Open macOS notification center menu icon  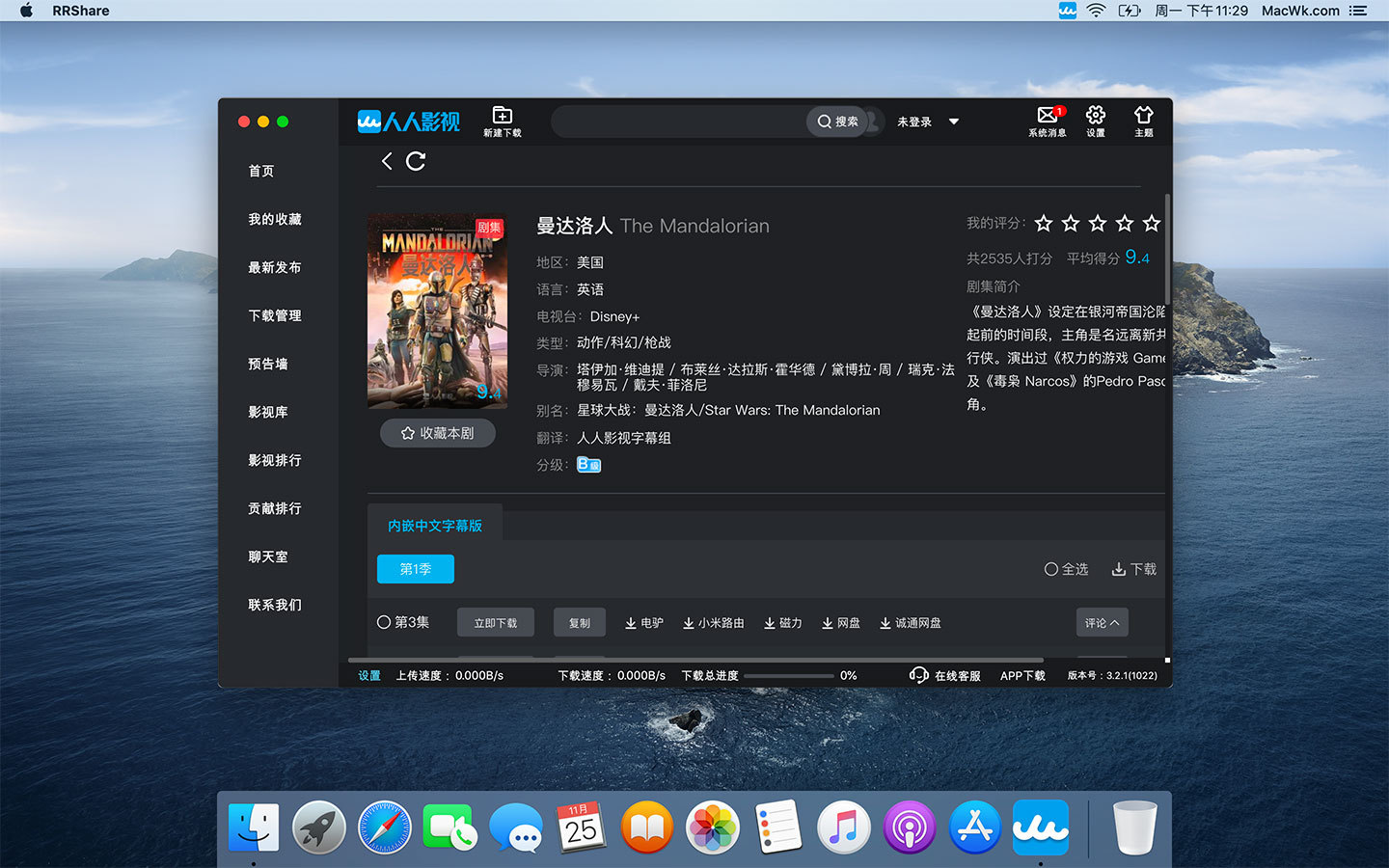click(1358, 11)
